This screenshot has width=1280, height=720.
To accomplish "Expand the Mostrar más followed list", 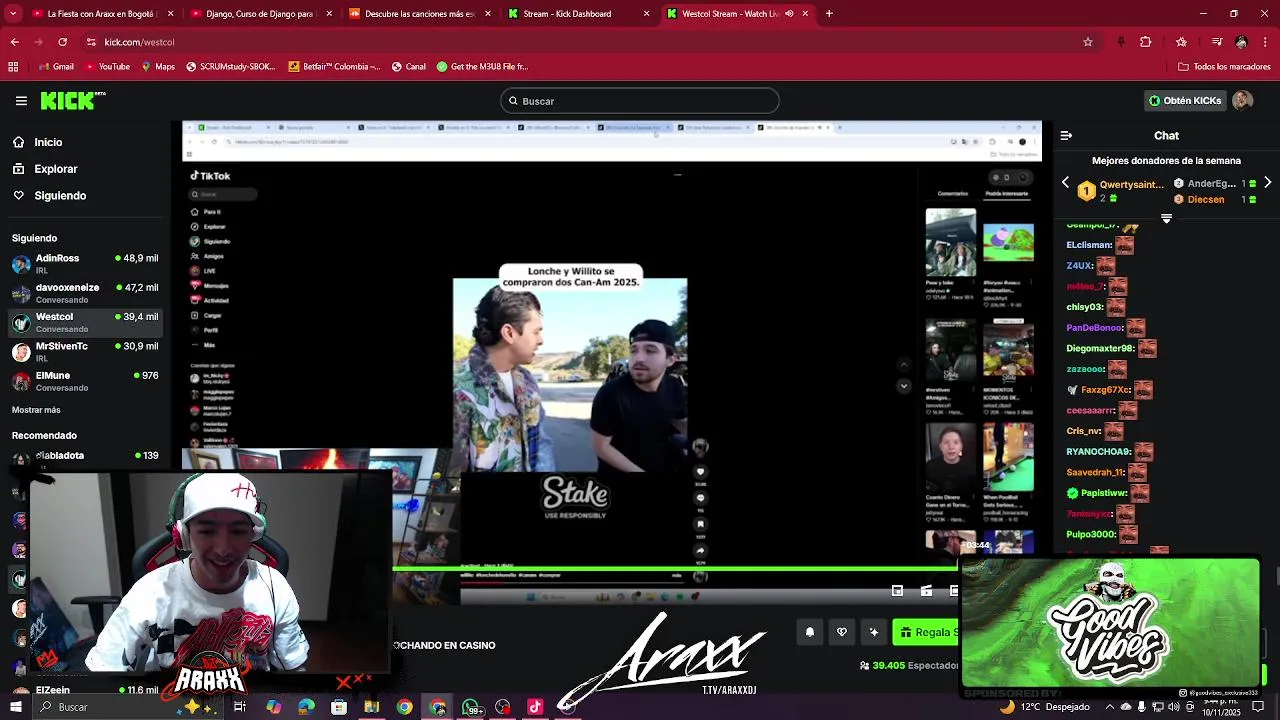I will tap(36, 410).
